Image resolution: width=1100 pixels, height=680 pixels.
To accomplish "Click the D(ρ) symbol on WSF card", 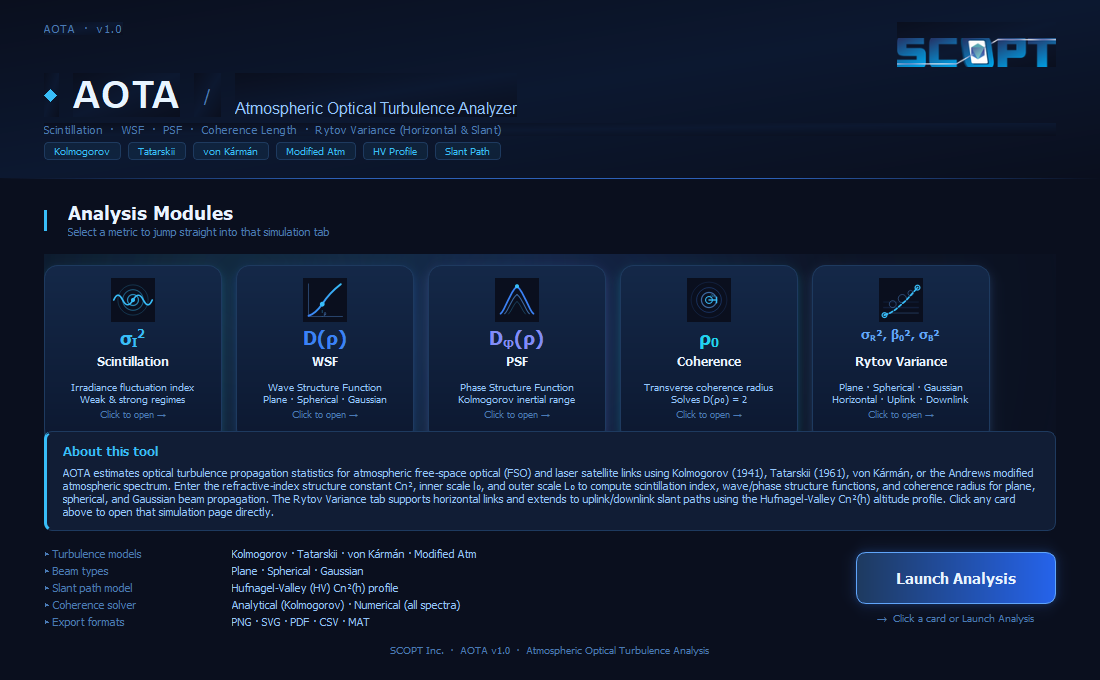I will tap(325, 339).
